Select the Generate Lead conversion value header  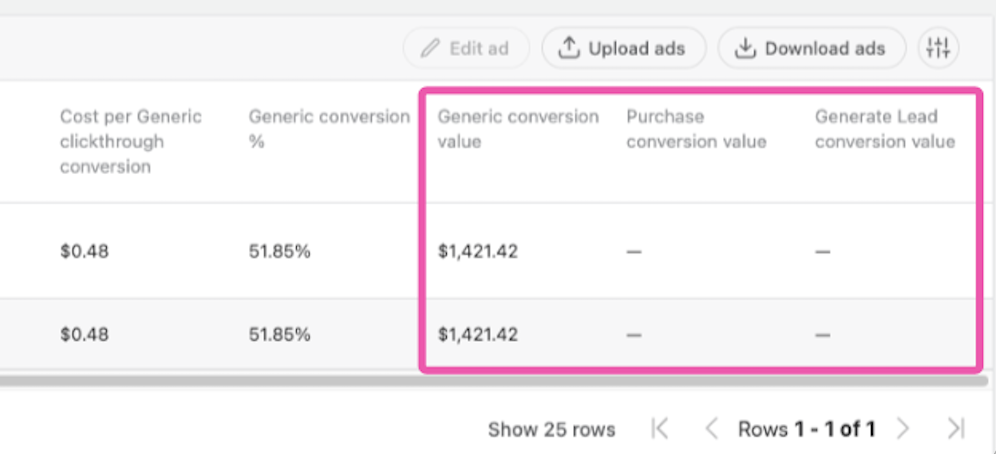(884, 129)
